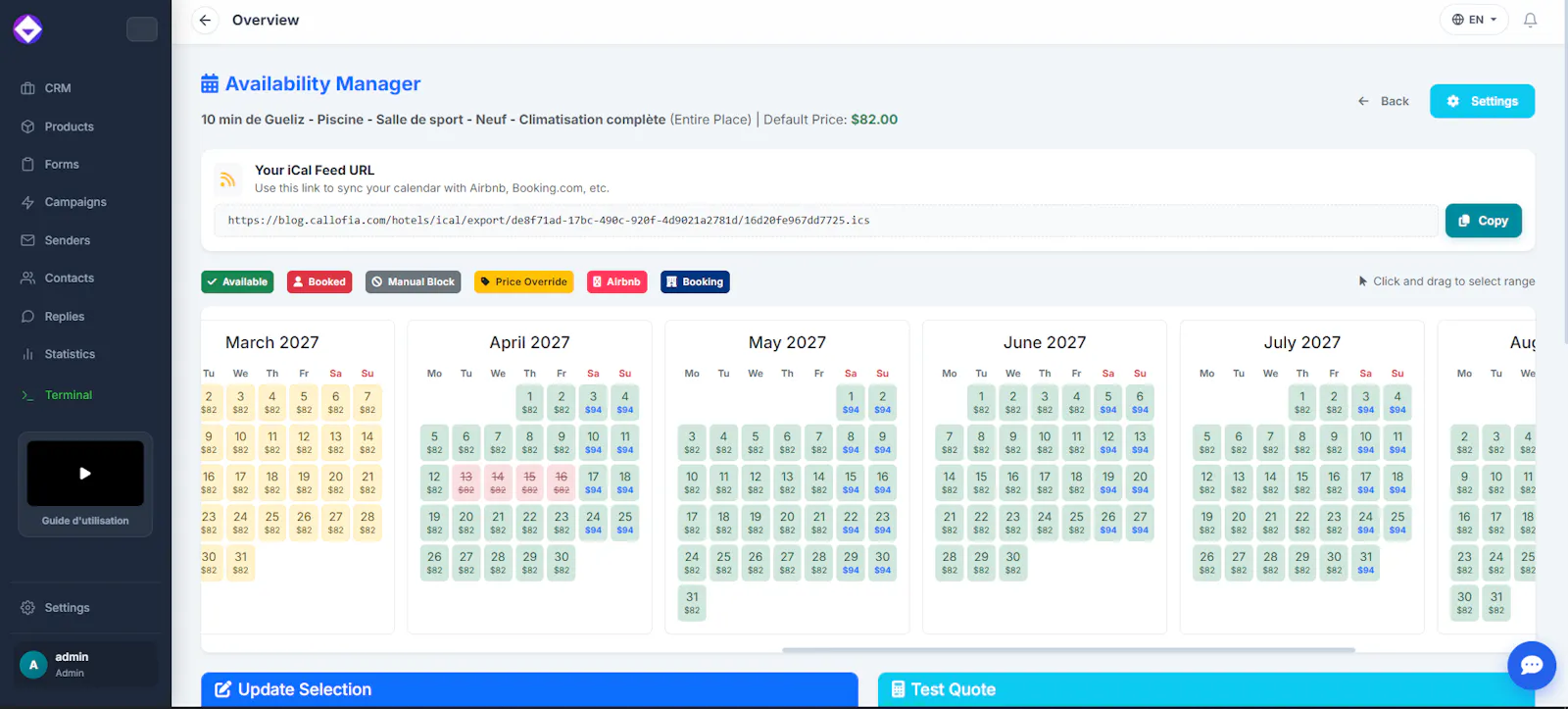The height and width of the screenshot is (709, 1568).
Task: Open notifications bell
Action: pyautogui.click(x=1530, y=20)
